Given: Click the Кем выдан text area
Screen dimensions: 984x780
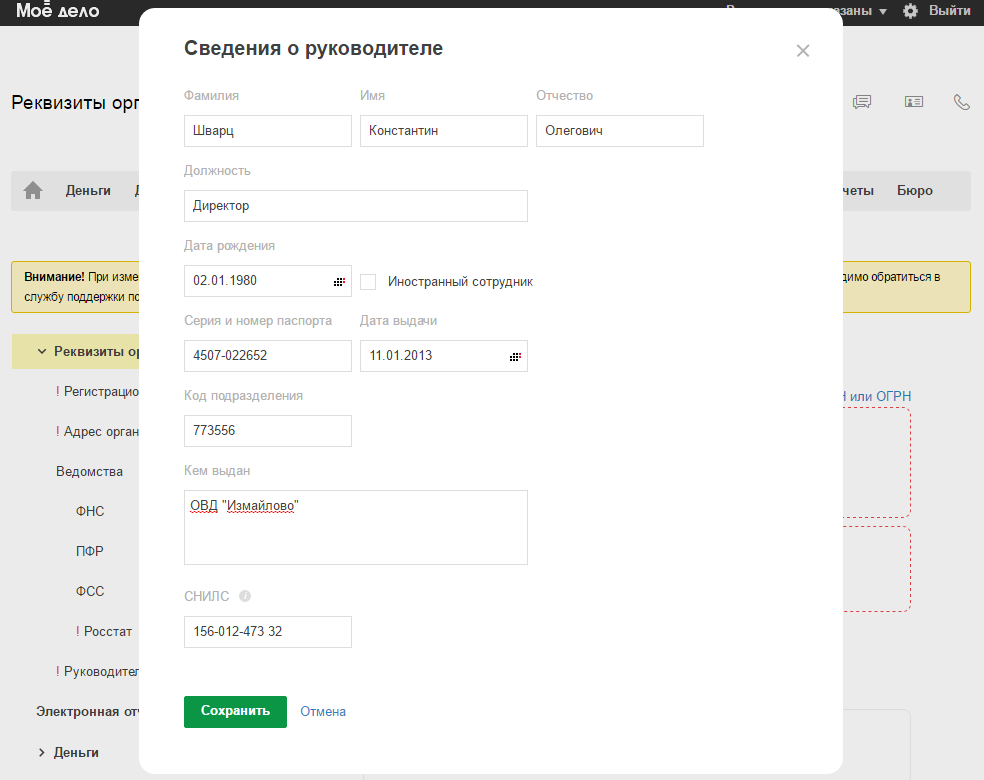Looking at the screenshot, I should click(x=355, y=527).
